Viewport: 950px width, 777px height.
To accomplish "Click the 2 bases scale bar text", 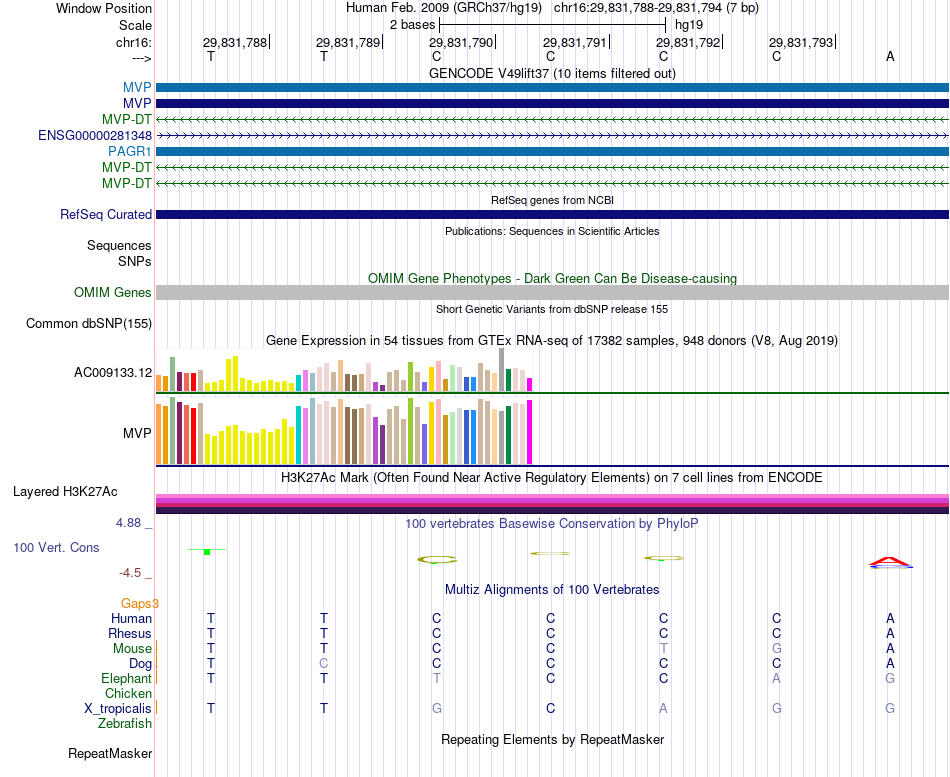I will click(412, 25).
